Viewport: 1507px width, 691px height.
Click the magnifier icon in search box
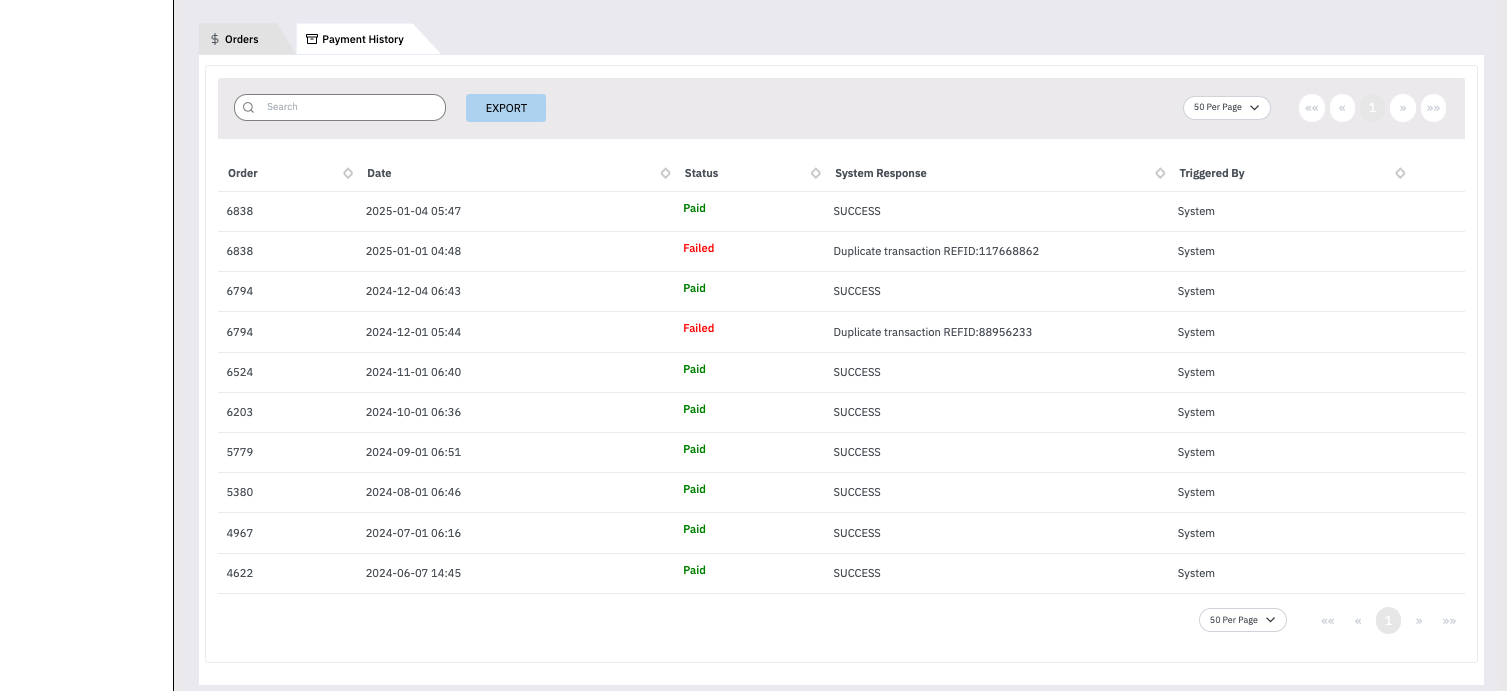[x=248, y=107]
